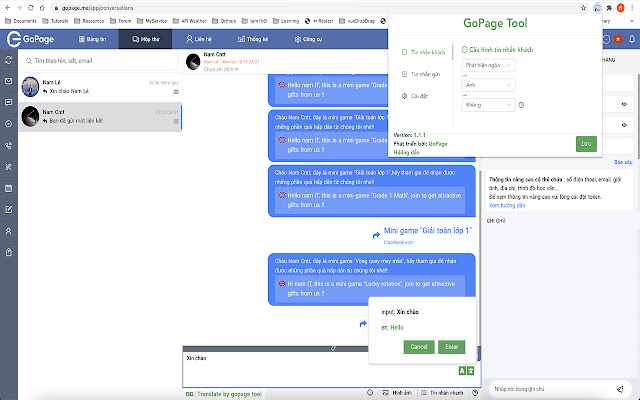Viewport: 640px width, 400px height.
Task: Open the Liên hệ tab
Action: click(199, 39)
